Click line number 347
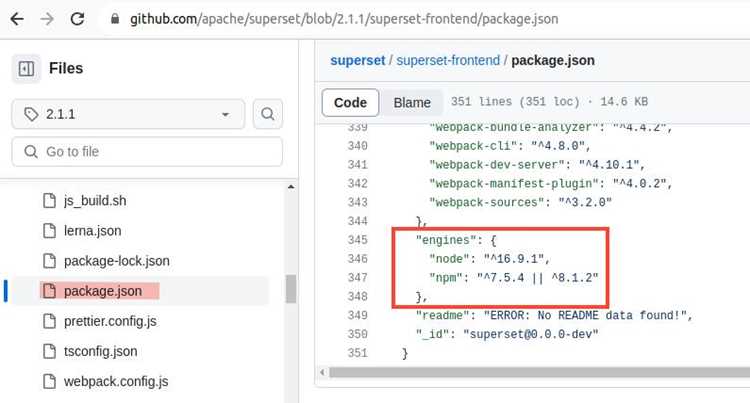 pos(357,278)
